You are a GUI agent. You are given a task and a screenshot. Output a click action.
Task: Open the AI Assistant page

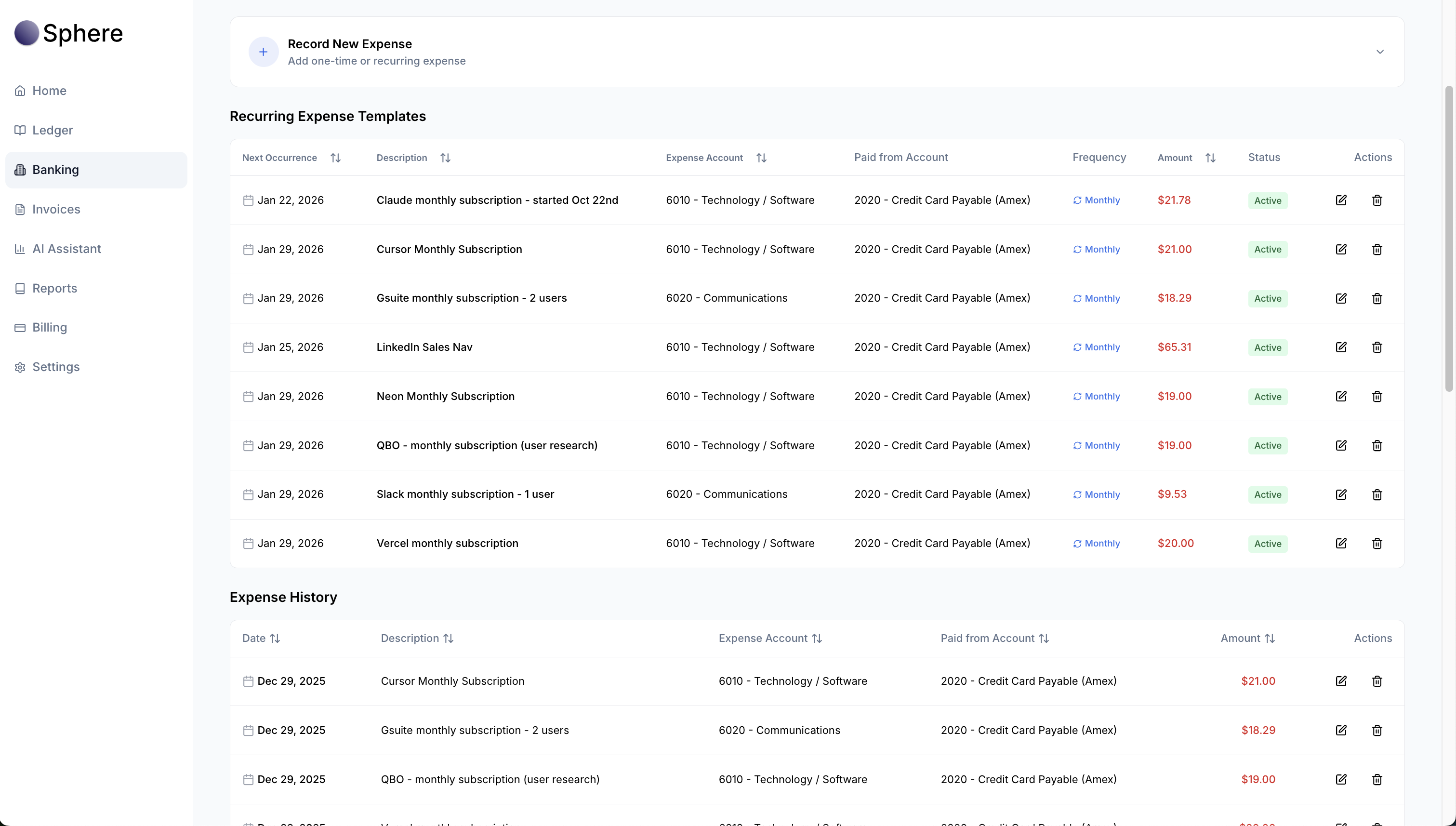(x=66, y=249)
